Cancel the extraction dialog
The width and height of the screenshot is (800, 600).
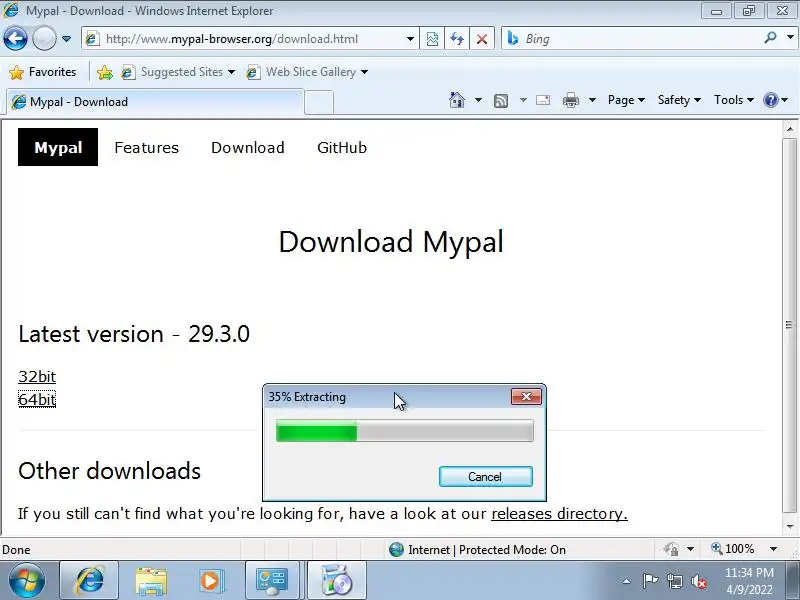[485, 477]
